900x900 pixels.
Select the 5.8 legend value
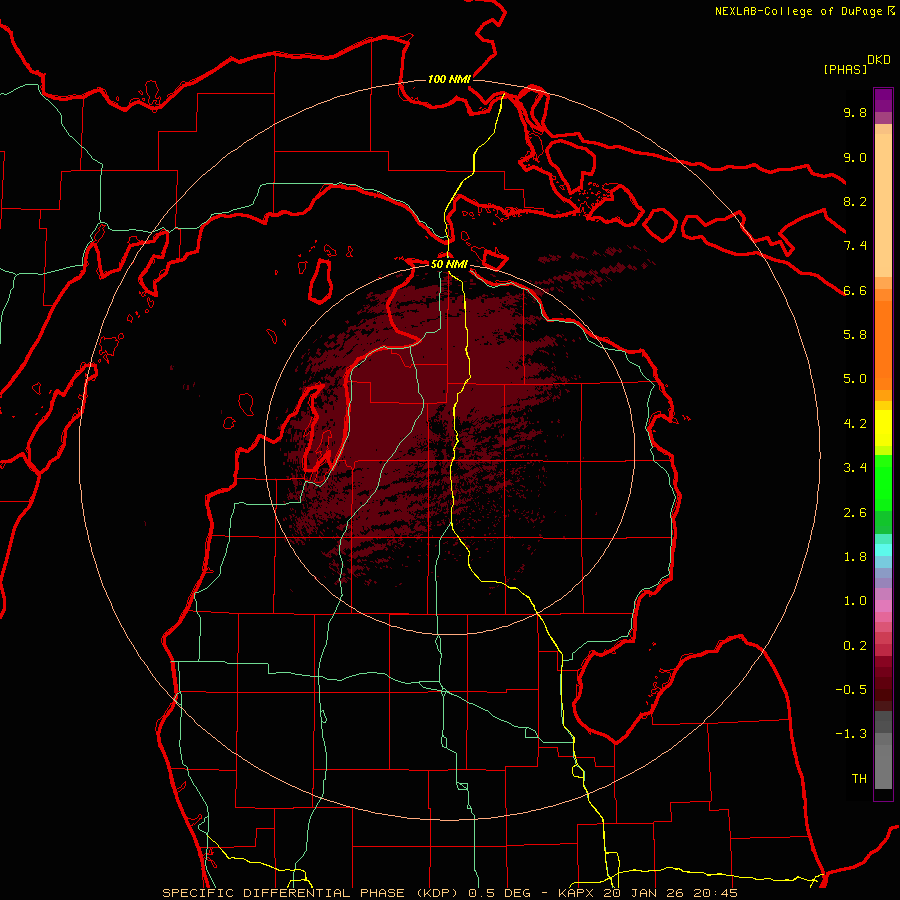tap(855, 335)
